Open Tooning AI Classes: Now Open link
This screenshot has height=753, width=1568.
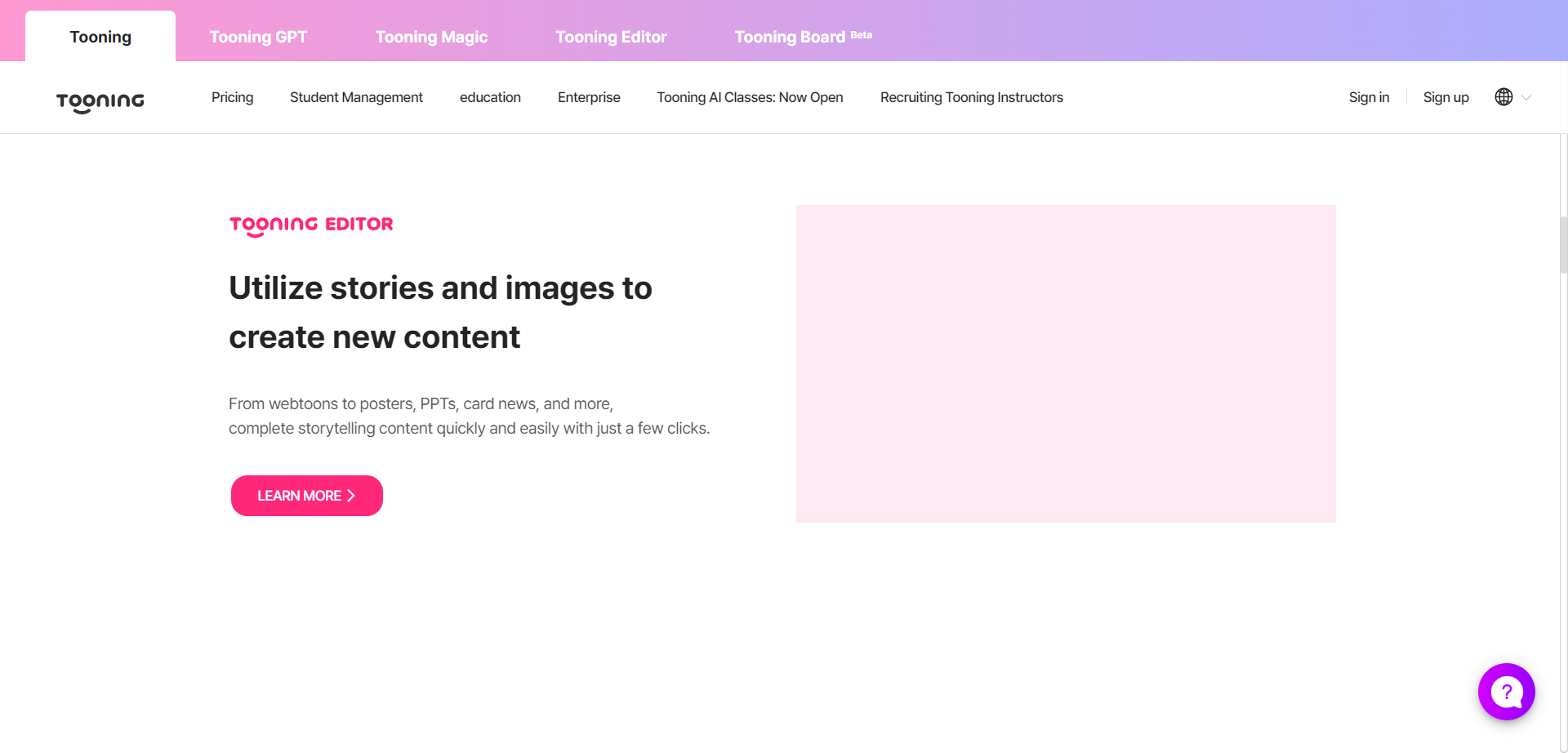click(750, 97)
